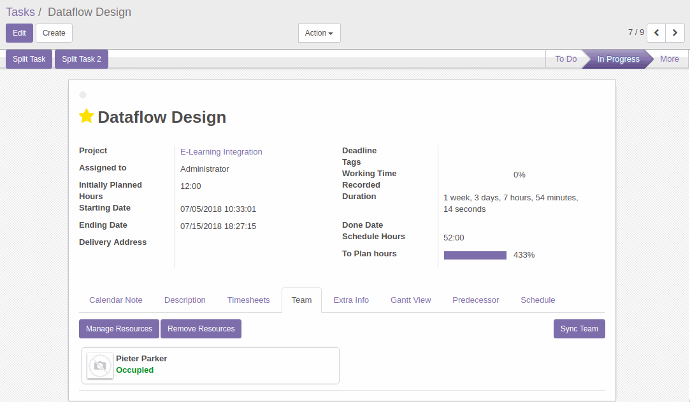This screenshot has width=690, height=402.
Task: Toggle the priority star beside Dataflow Design
Action: (86, 117)
